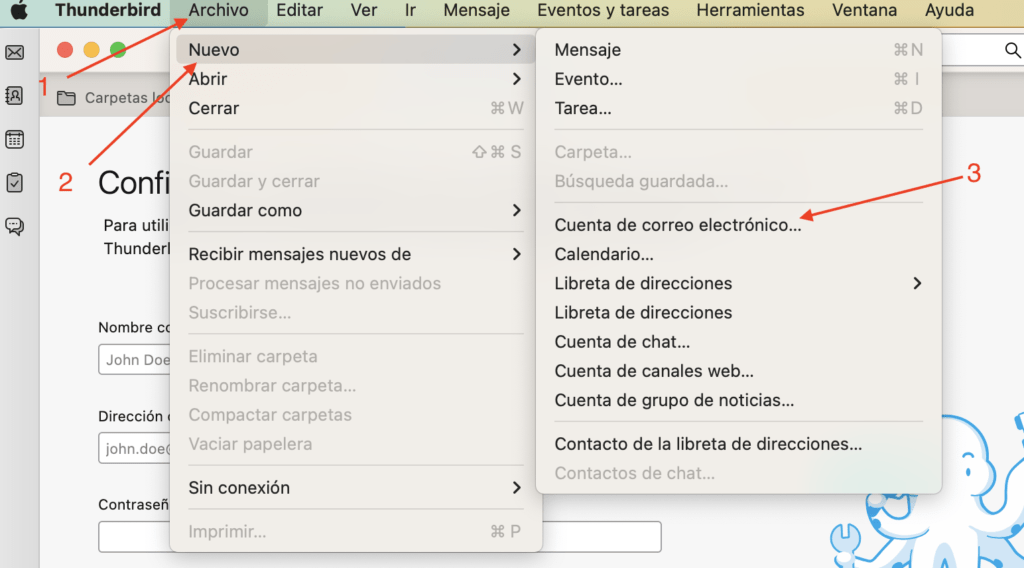Open the Address Book sidebar icon
This screenshot has height=568, width=1024.
click(14, 96)
